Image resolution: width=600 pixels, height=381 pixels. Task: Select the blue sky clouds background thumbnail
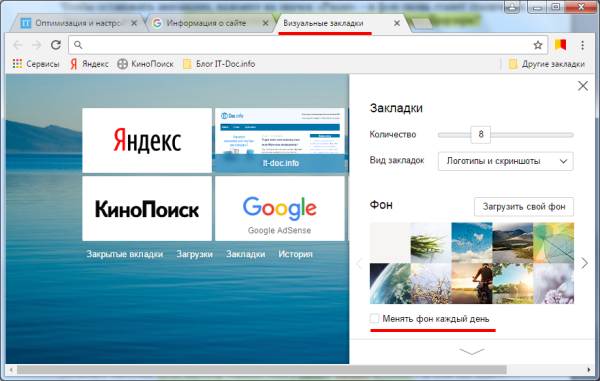[x=472, y=243]
